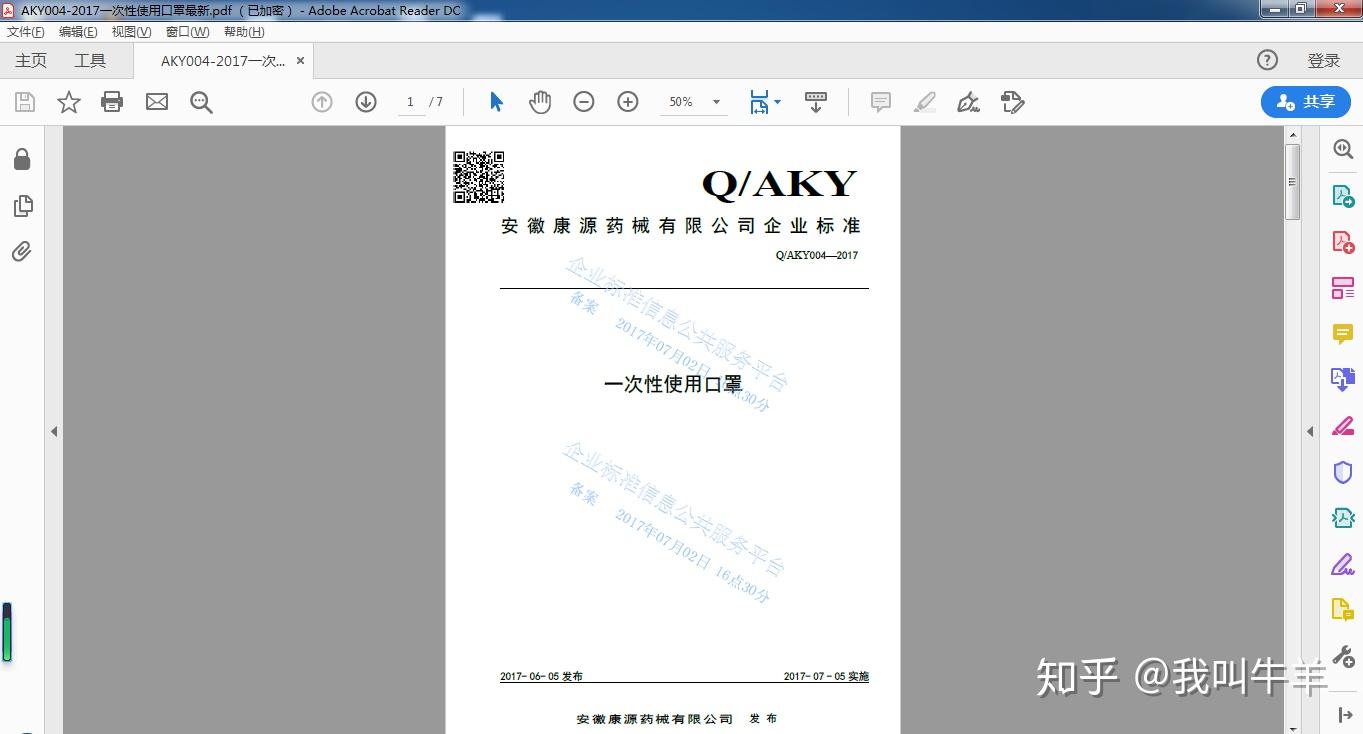Collapse the right tools pane arrow

(x=1310, y=431)
